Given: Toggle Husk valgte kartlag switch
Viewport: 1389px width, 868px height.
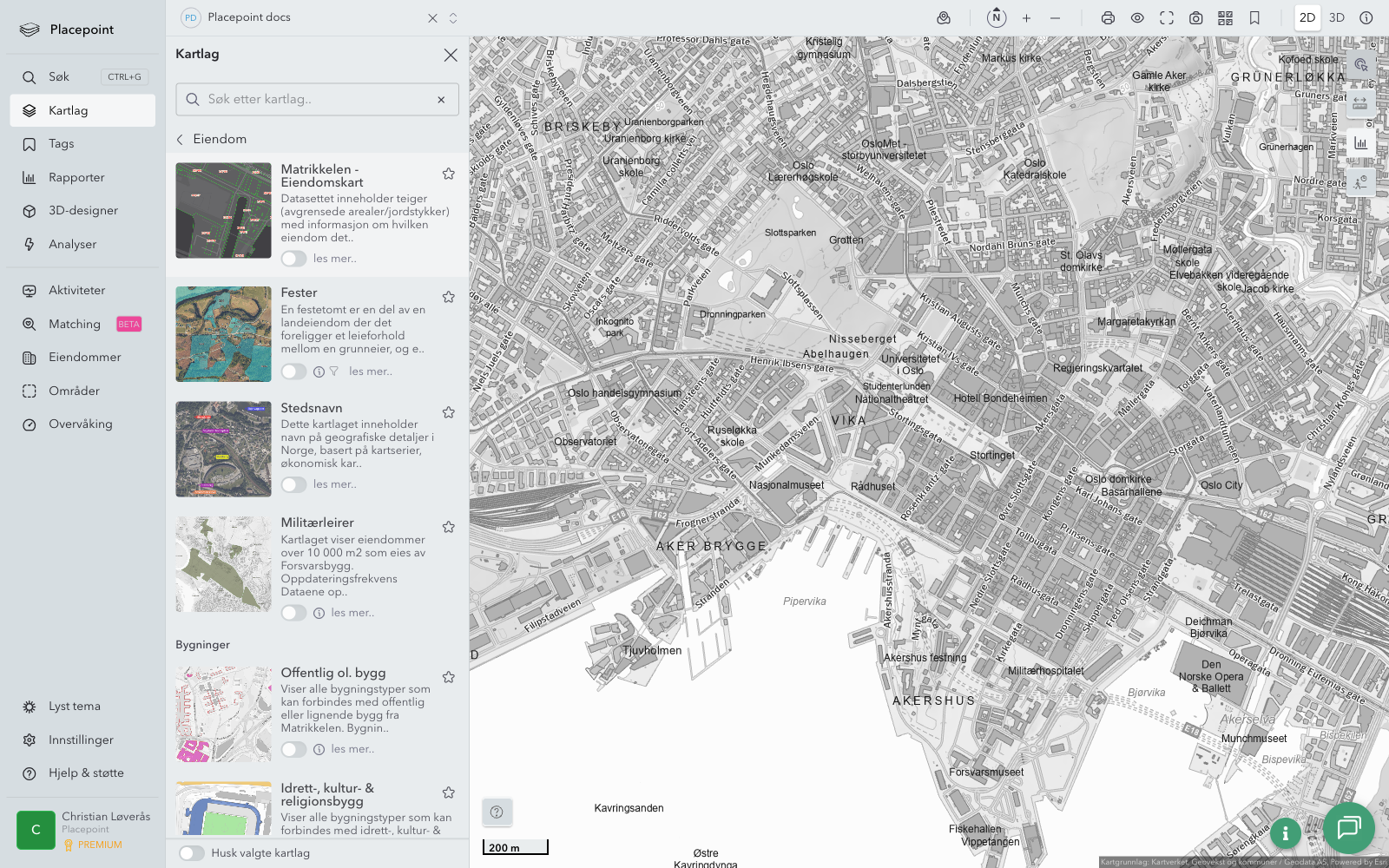Looking at the screenshot, I should pos(192,853).
